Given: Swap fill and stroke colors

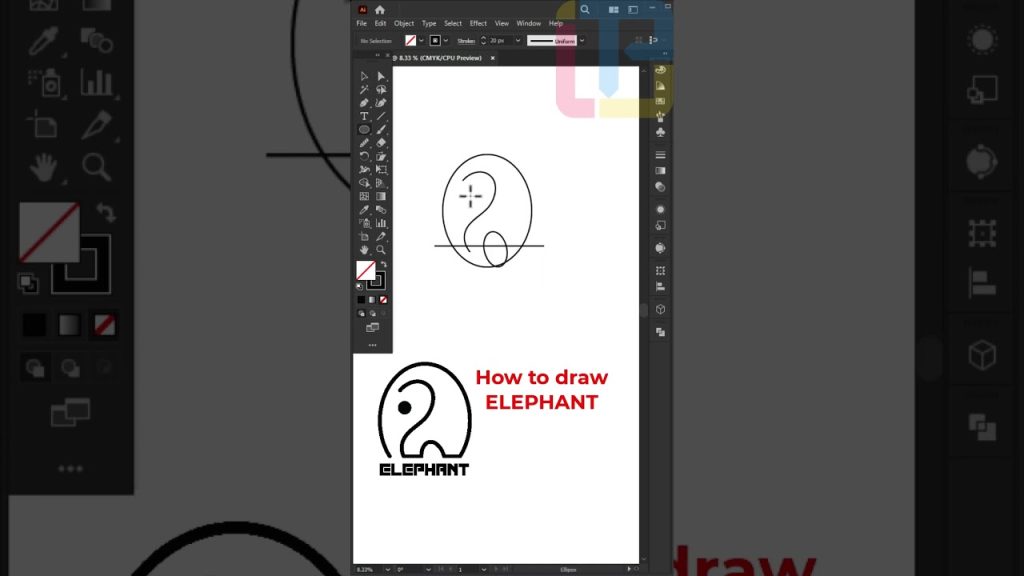Looking at the screenshot, I should click(x=384, y=263).
